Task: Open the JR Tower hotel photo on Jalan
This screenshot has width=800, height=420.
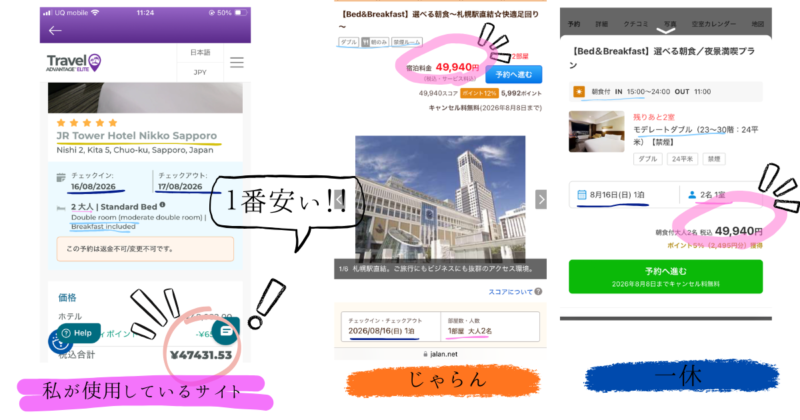Action: 440,199
